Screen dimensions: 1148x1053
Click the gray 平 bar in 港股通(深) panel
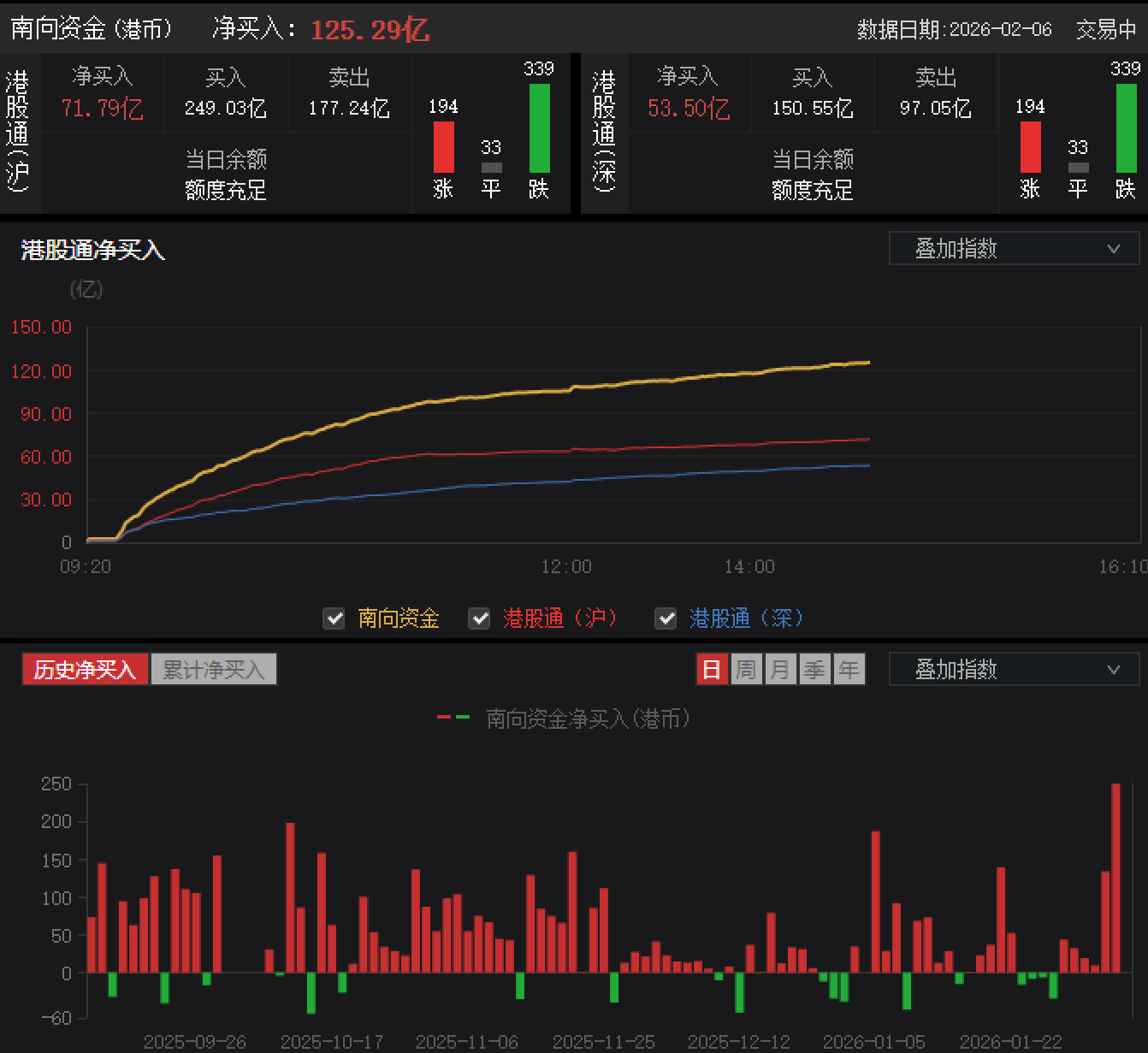tap(1078, 168)
